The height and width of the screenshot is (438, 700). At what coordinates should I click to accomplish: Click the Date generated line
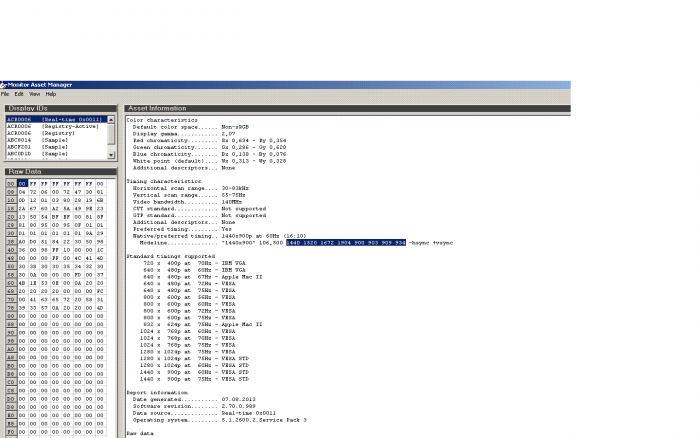click(194, 399)
